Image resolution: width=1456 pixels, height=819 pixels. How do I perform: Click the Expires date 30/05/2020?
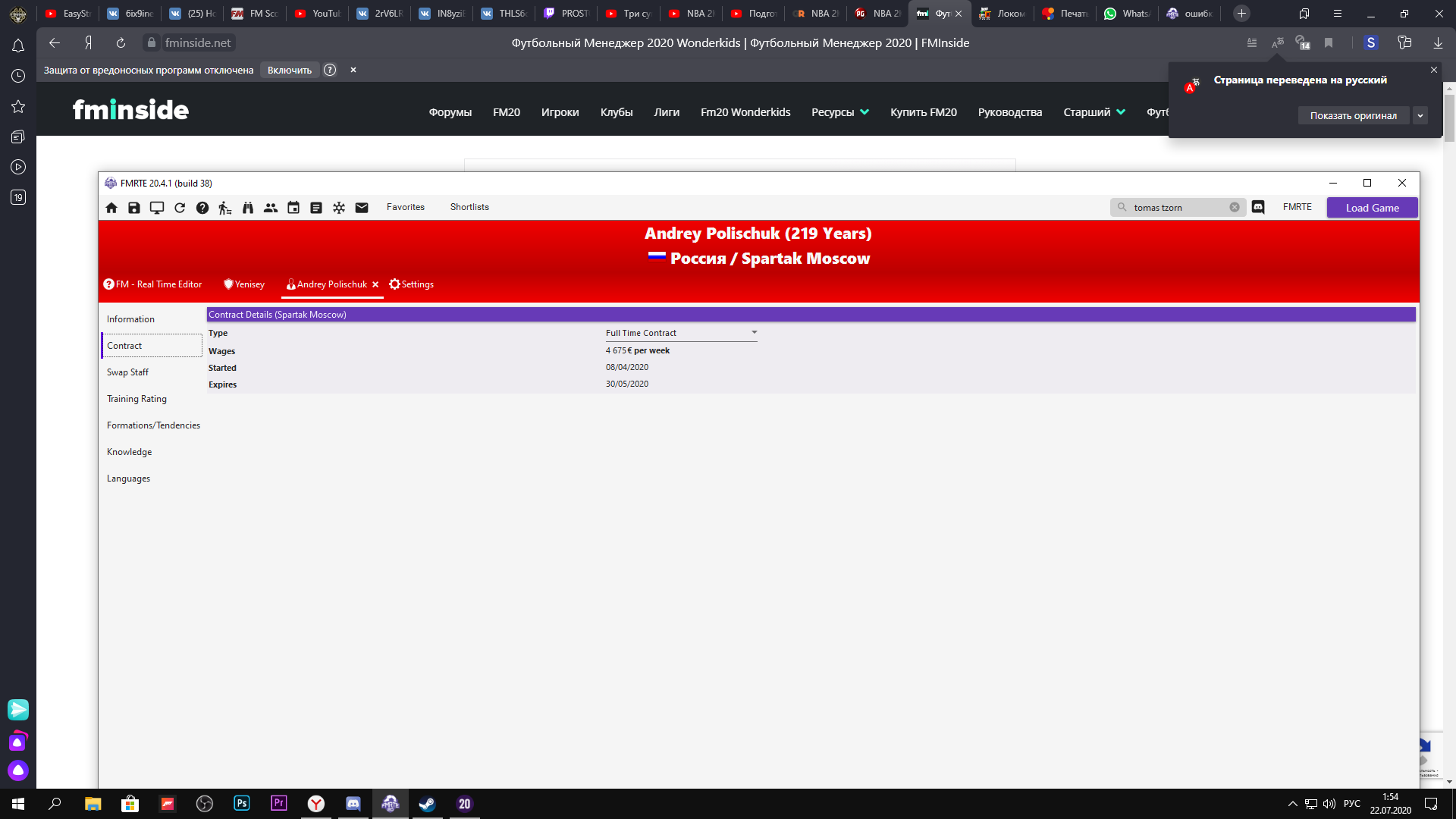[x=626, y=384]
